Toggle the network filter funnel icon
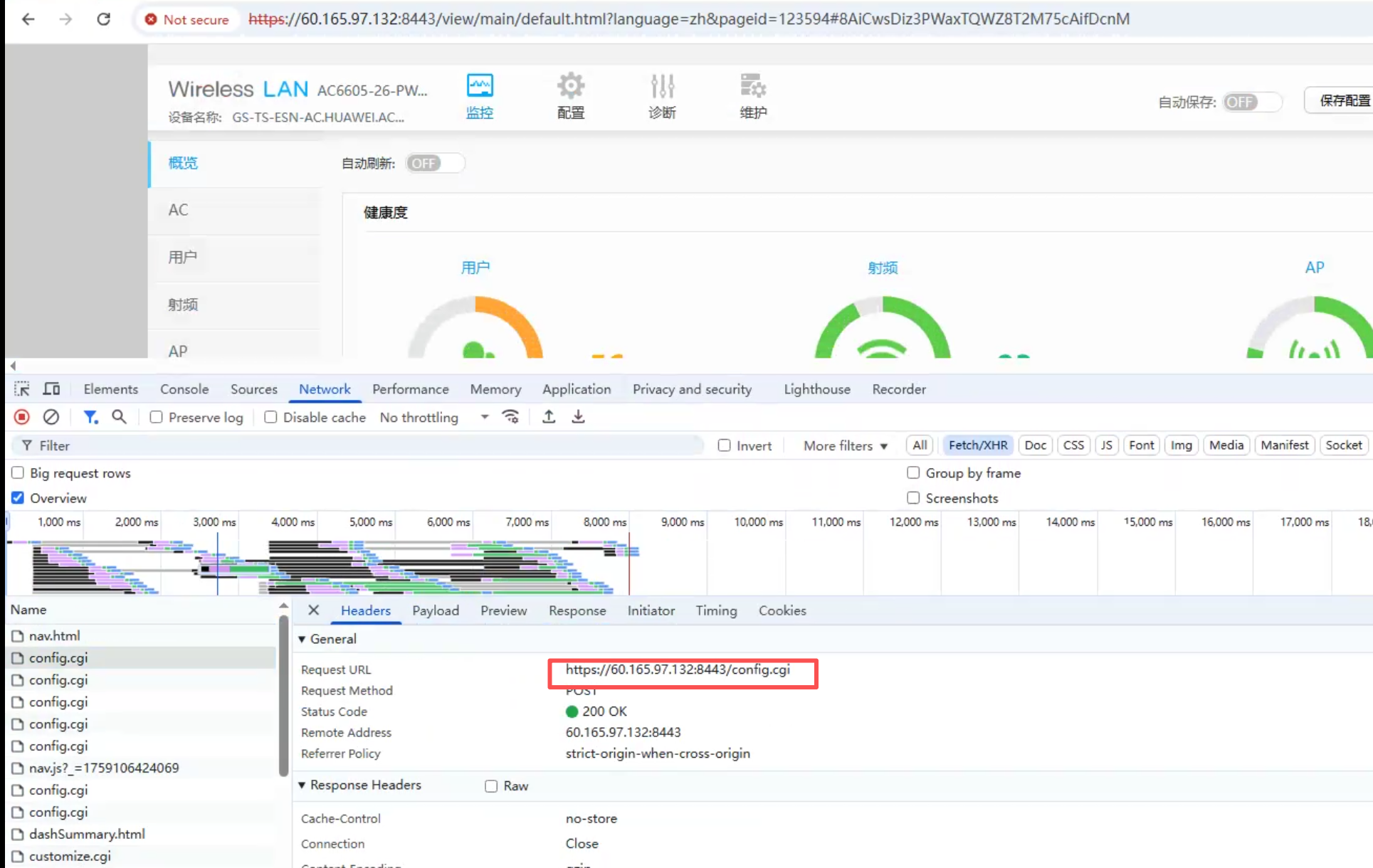This screenshot has height=868, width=1373. coord(90,417)
